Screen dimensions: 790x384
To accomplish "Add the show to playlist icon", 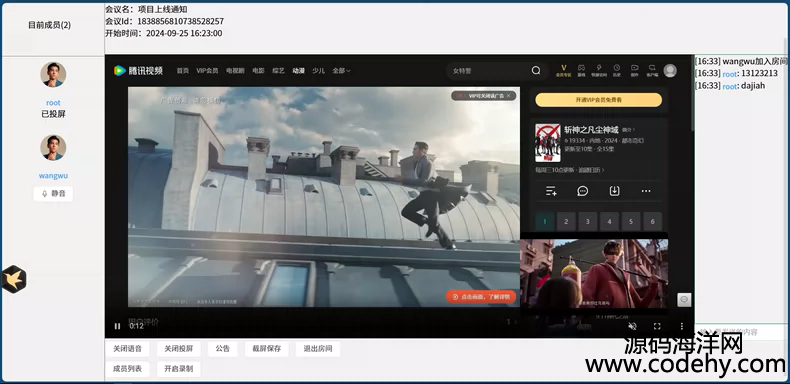I will (551, 191).
